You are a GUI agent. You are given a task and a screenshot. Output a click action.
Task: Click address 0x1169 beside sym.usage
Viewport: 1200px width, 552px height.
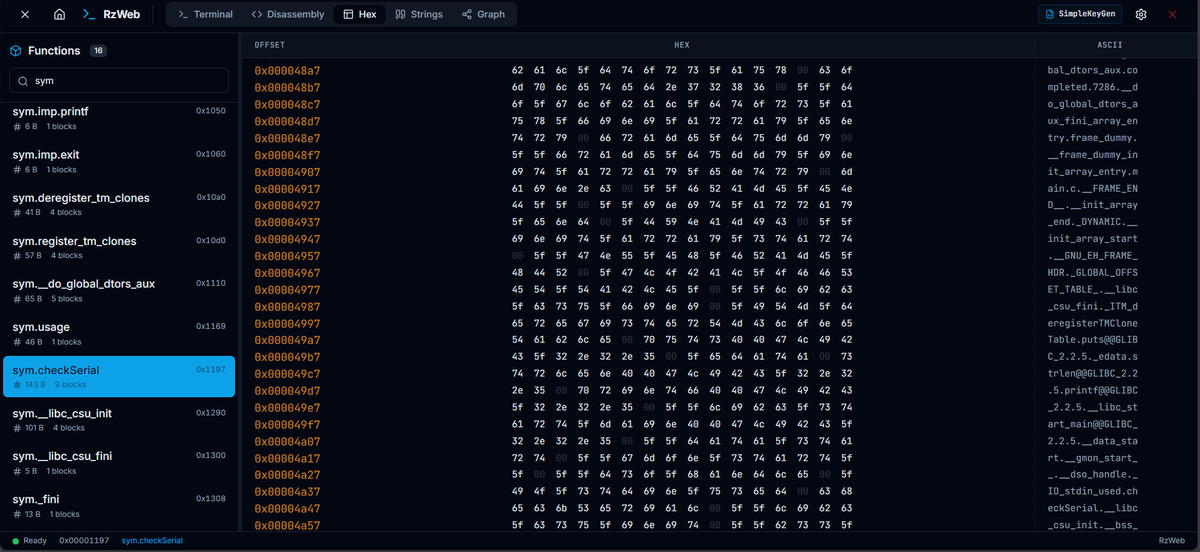click(211, 326)
